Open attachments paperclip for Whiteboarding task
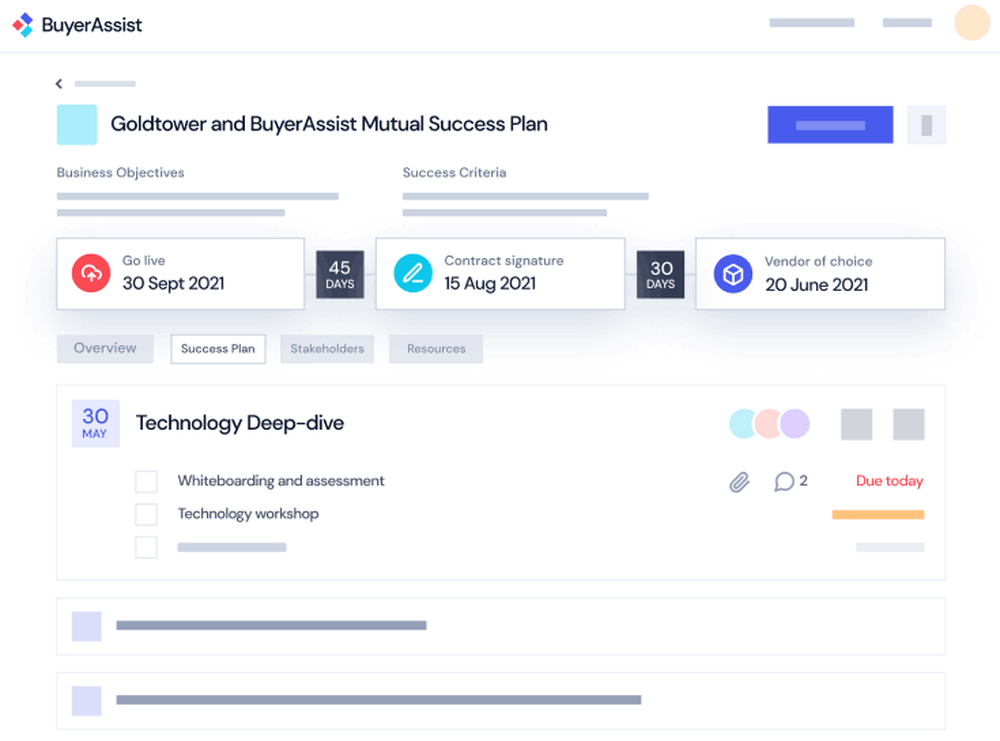The image size is (1000, 741). [x=739, y=482]
